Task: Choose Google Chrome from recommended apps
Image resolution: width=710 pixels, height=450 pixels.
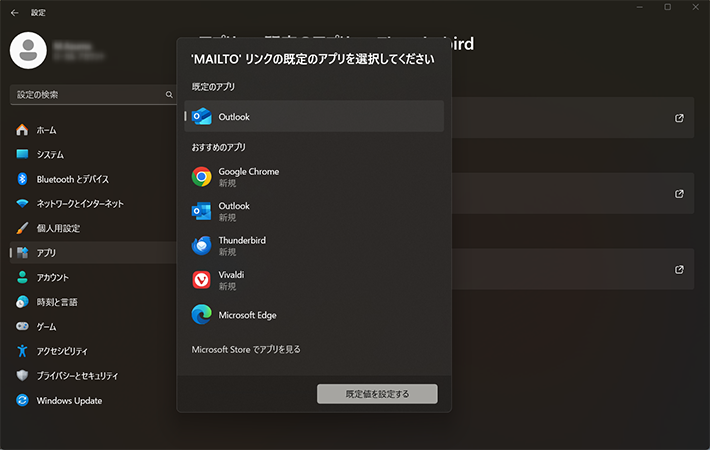Action: [314, 177]
